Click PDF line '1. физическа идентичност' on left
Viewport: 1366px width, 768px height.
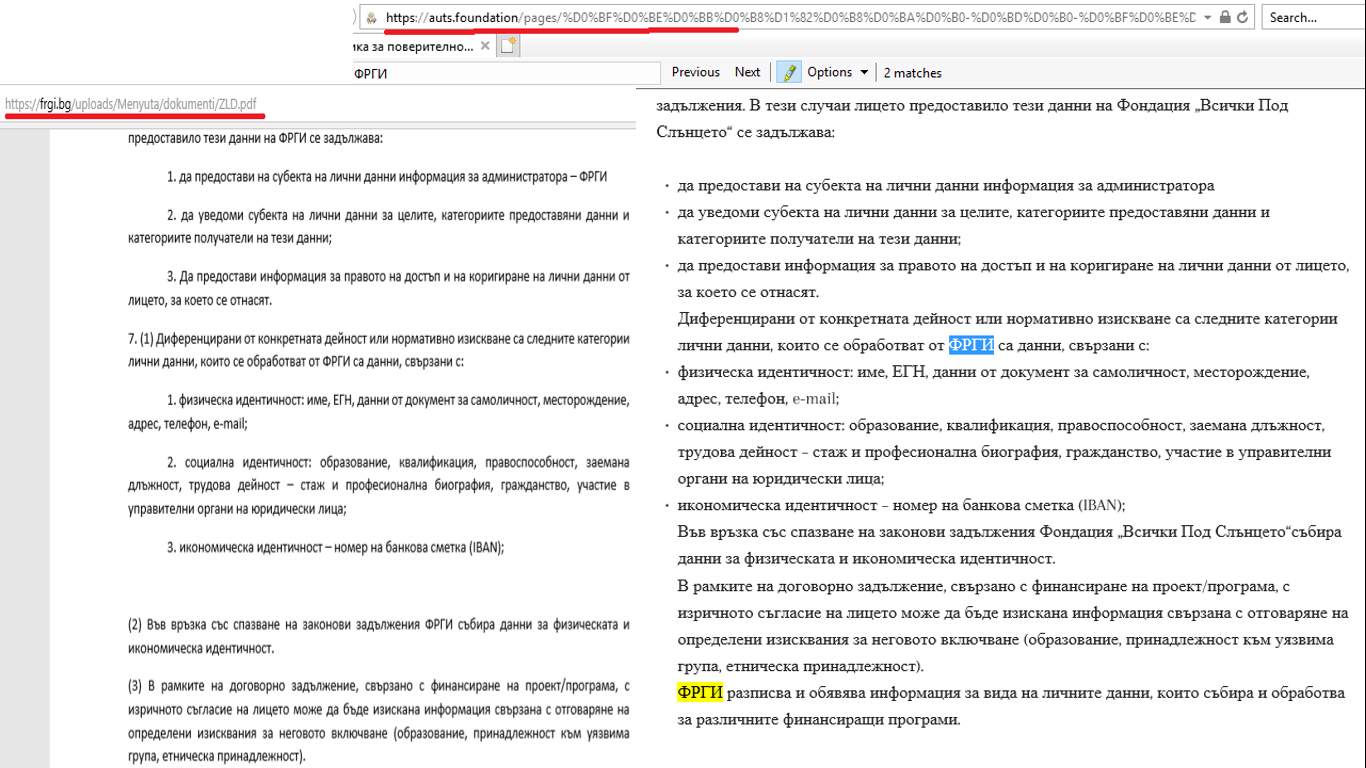pos(379,411)
